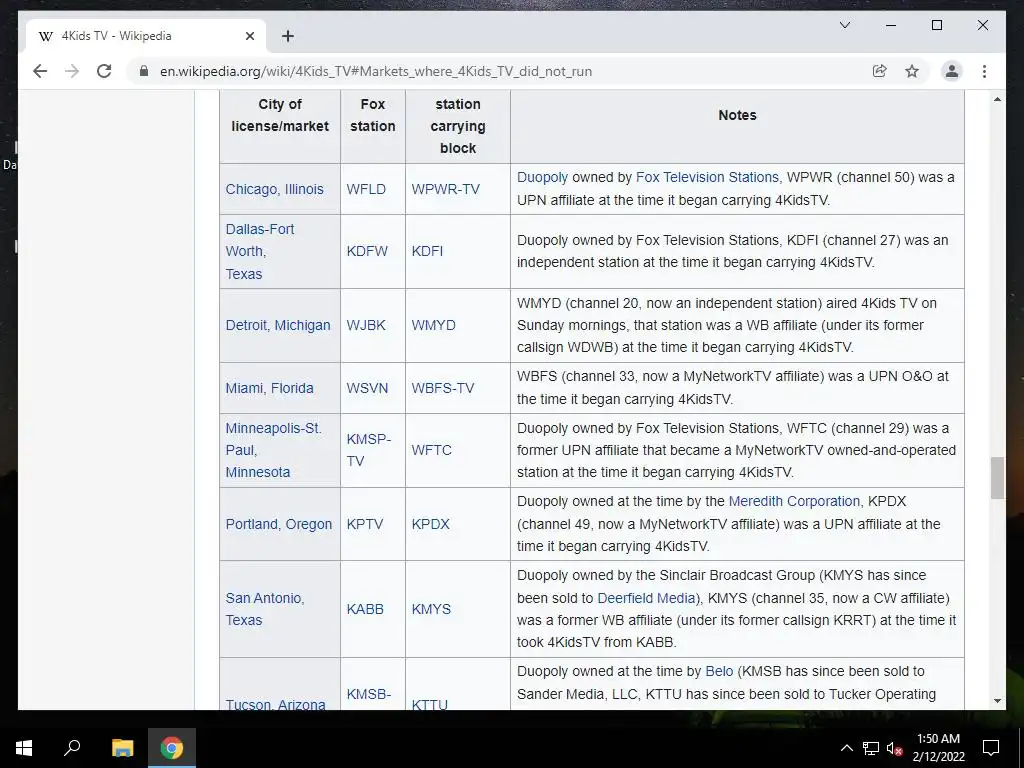Open the network status tray icon
The image size is (1024, 768).
[x=871, y=748]
